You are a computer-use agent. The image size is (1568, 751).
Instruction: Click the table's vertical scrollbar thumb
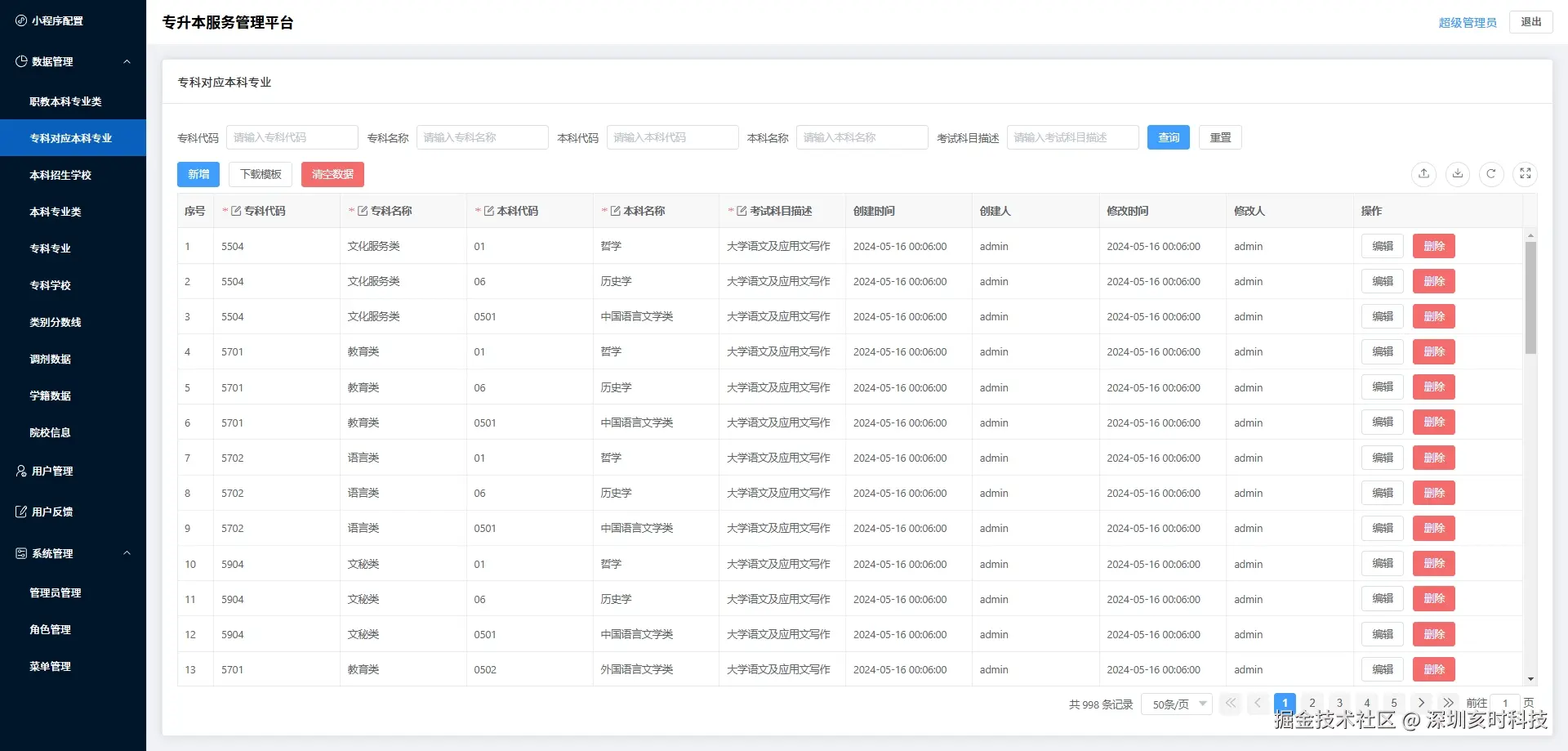(x=1530, y=297)
